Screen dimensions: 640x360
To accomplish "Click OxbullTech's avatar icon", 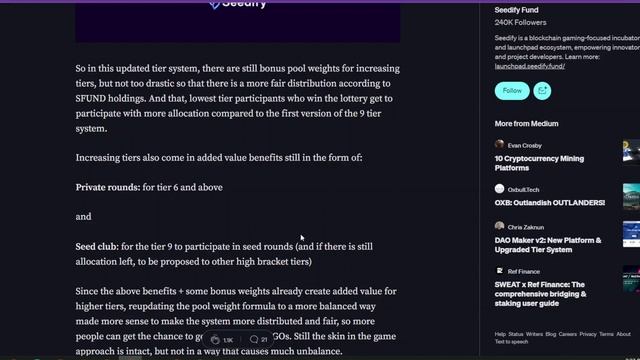I will [499, 189].
